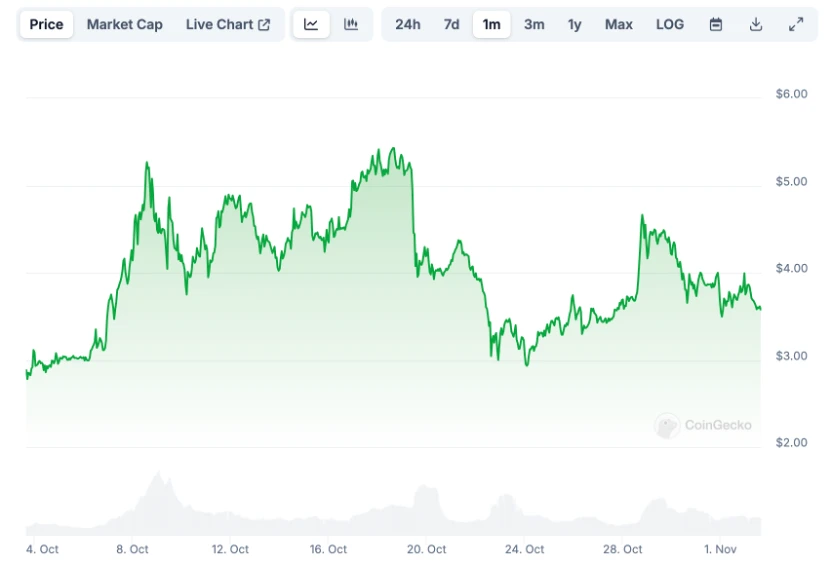This screenshot has height=566, width=832.
Task: Click the CoinGecko watermark logo
Action: pyautogui.click(x=703, y=425)
